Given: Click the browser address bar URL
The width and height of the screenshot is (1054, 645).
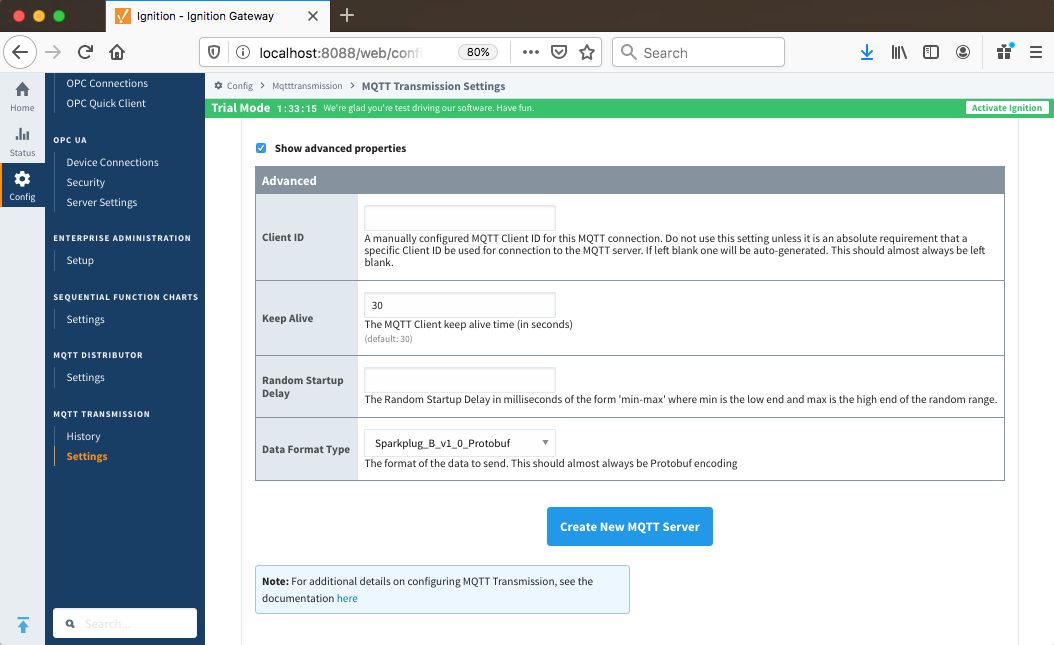Looking at the screenshot, I should (340, 52).
